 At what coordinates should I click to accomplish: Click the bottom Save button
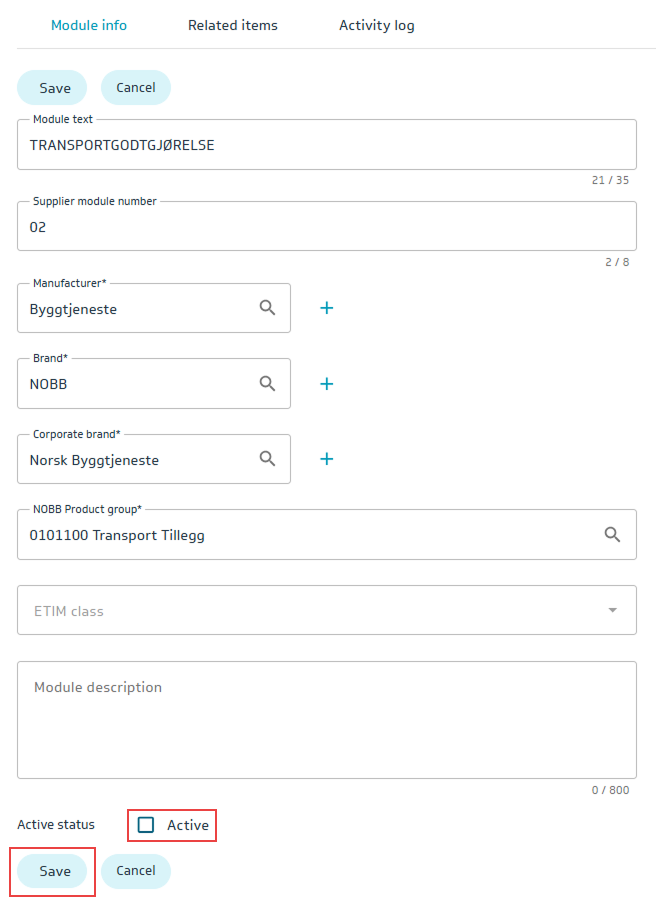(55, 871)
